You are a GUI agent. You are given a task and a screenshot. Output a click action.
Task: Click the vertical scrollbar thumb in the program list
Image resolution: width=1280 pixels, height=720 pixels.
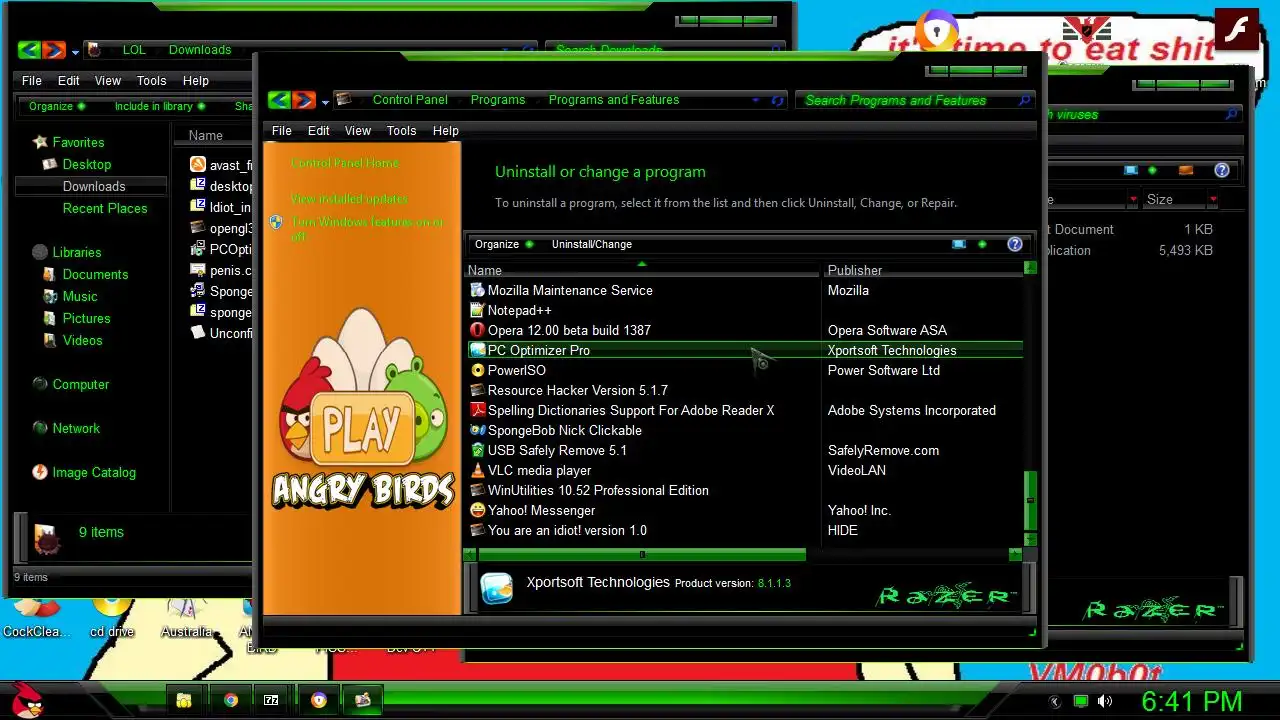(1030, 501)
